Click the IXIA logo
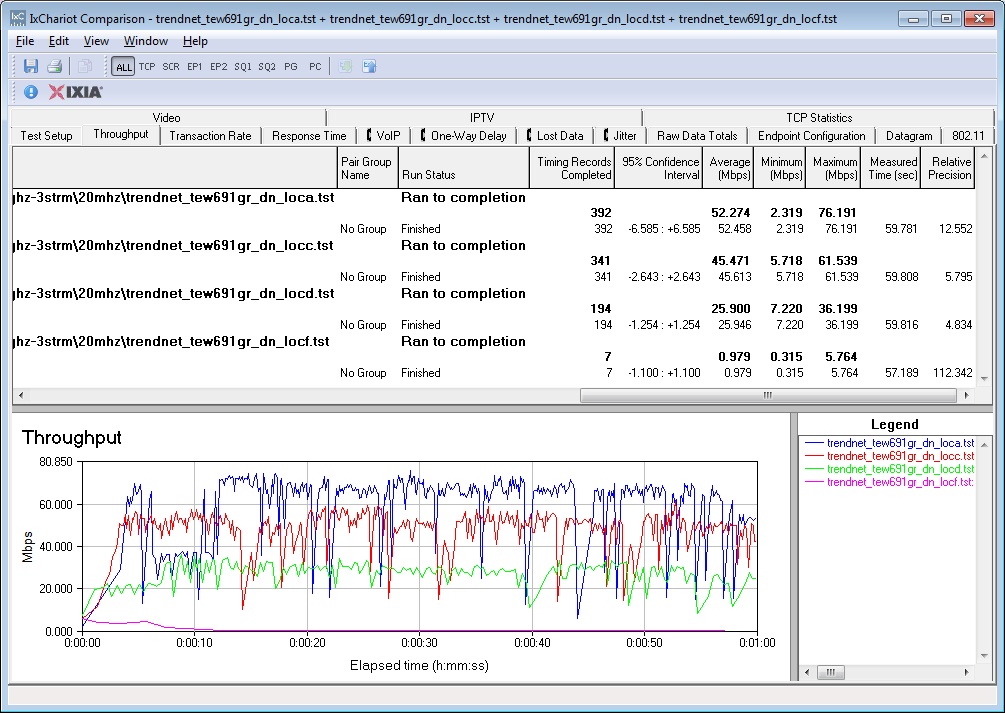 tap(76, 92)
